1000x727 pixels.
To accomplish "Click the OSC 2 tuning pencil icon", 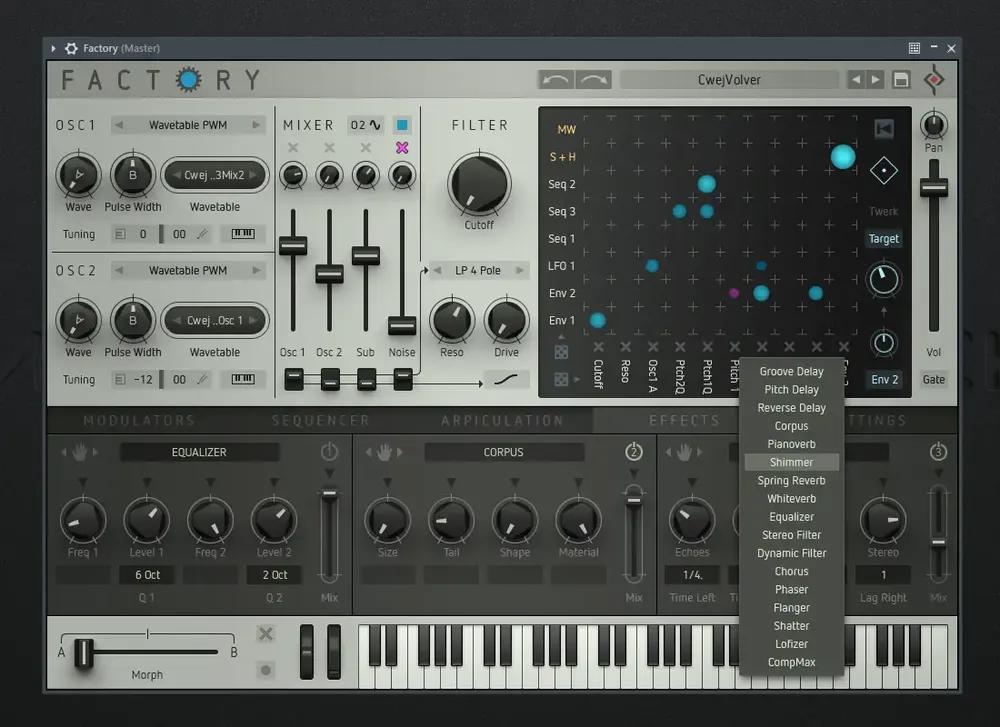I will tap(202, 379).
